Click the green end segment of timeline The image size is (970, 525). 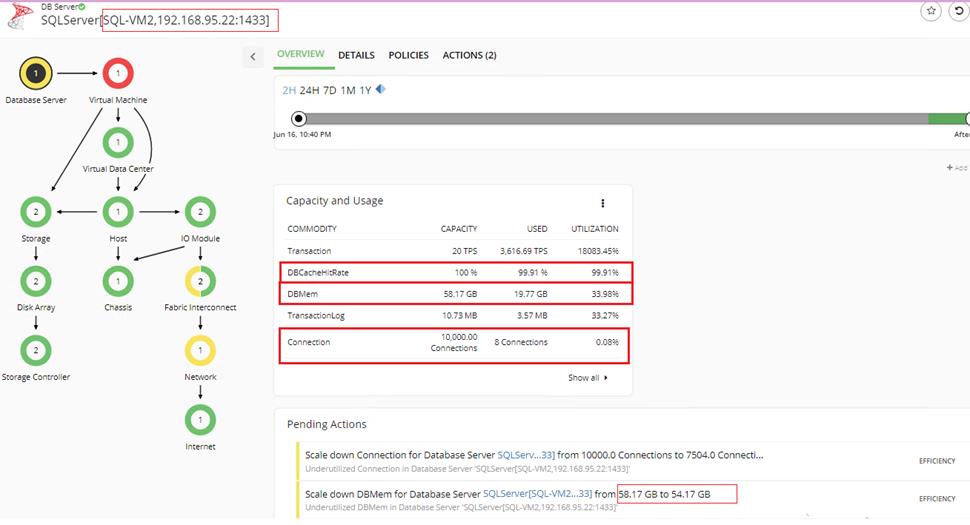pyautogui.click(x=946, y=118)
